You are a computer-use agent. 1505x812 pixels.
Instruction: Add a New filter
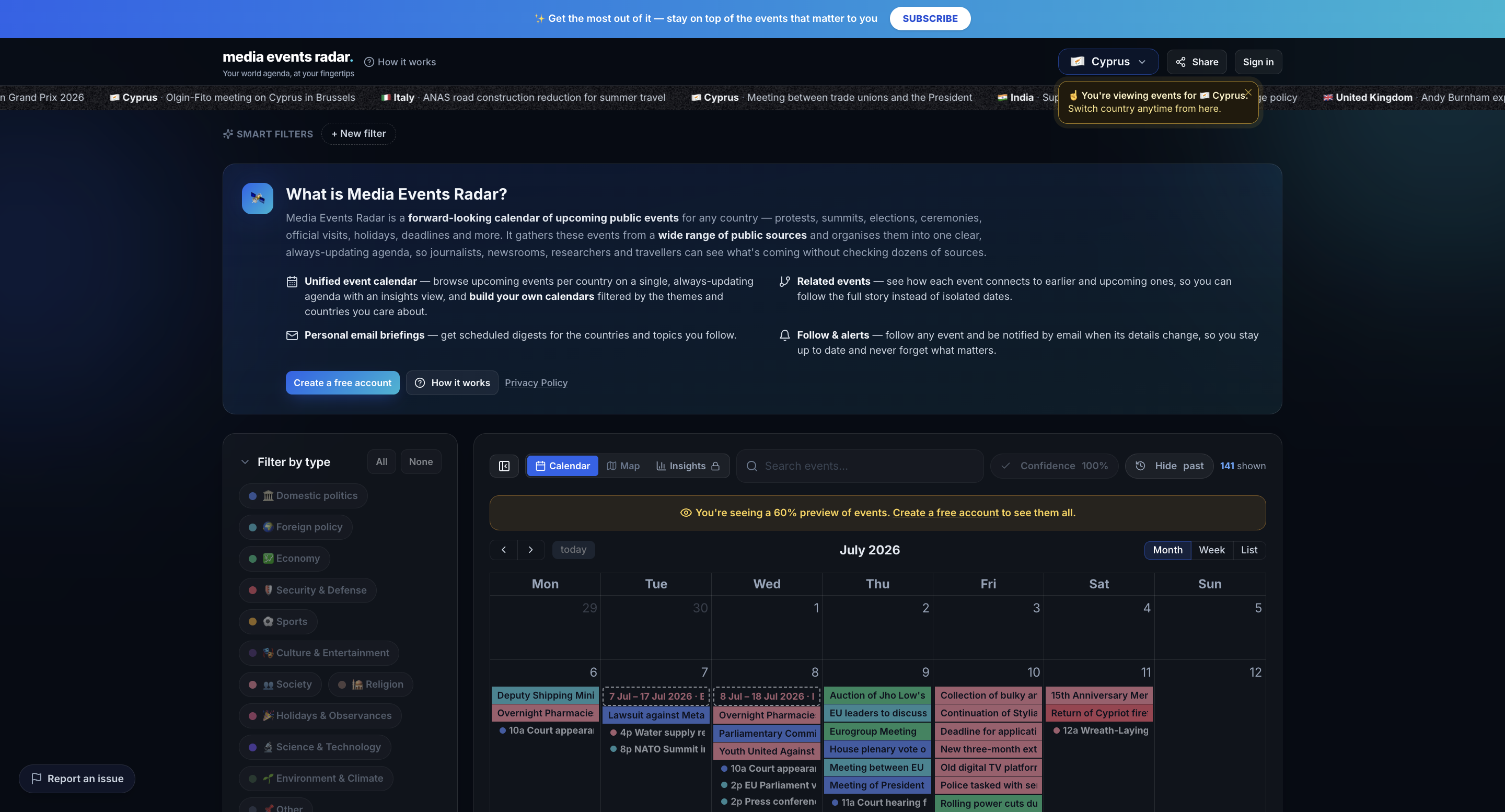coord(358,134)
